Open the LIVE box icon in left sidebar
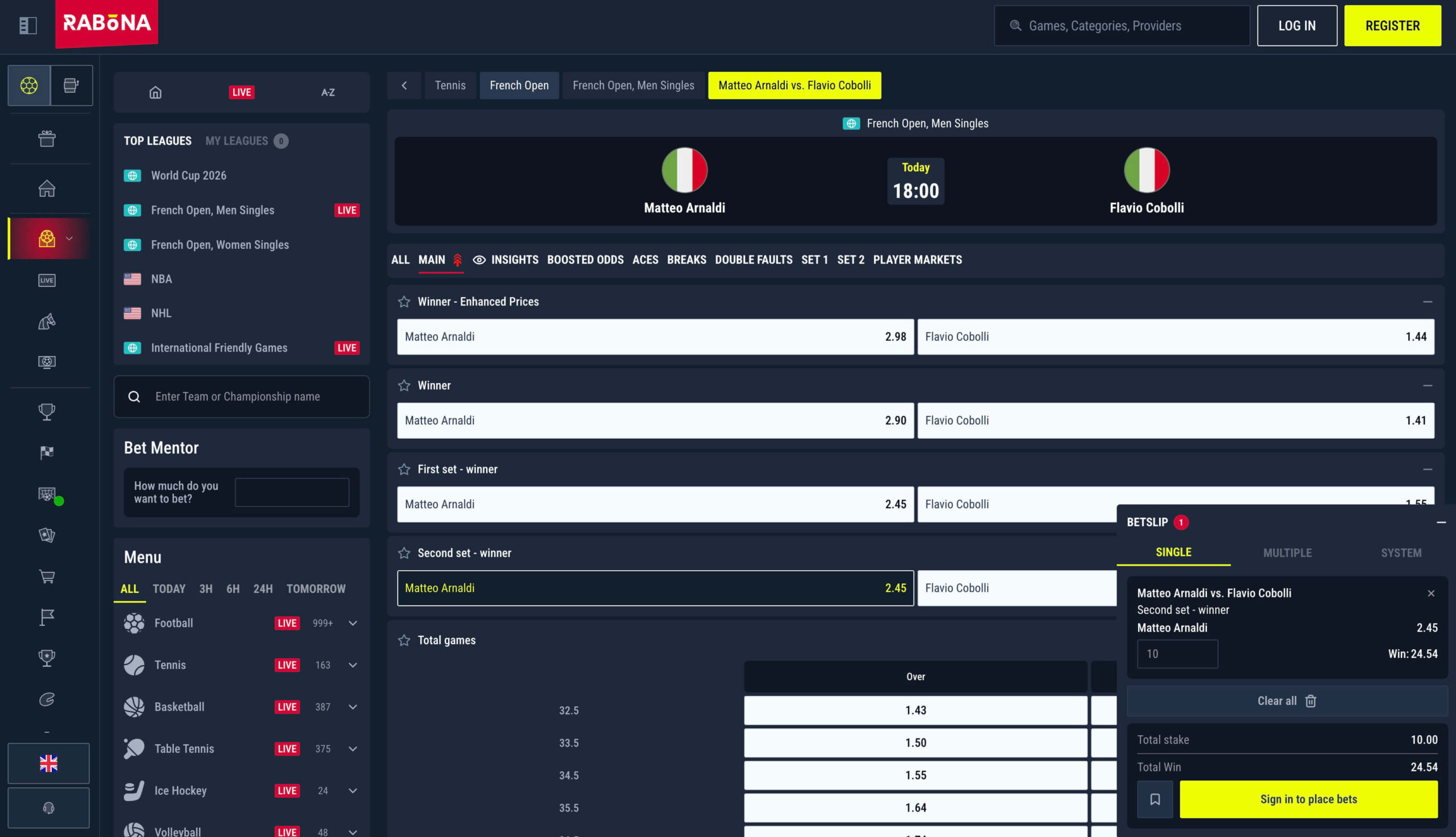1456x837 pixels. click(x=47, y=281)
